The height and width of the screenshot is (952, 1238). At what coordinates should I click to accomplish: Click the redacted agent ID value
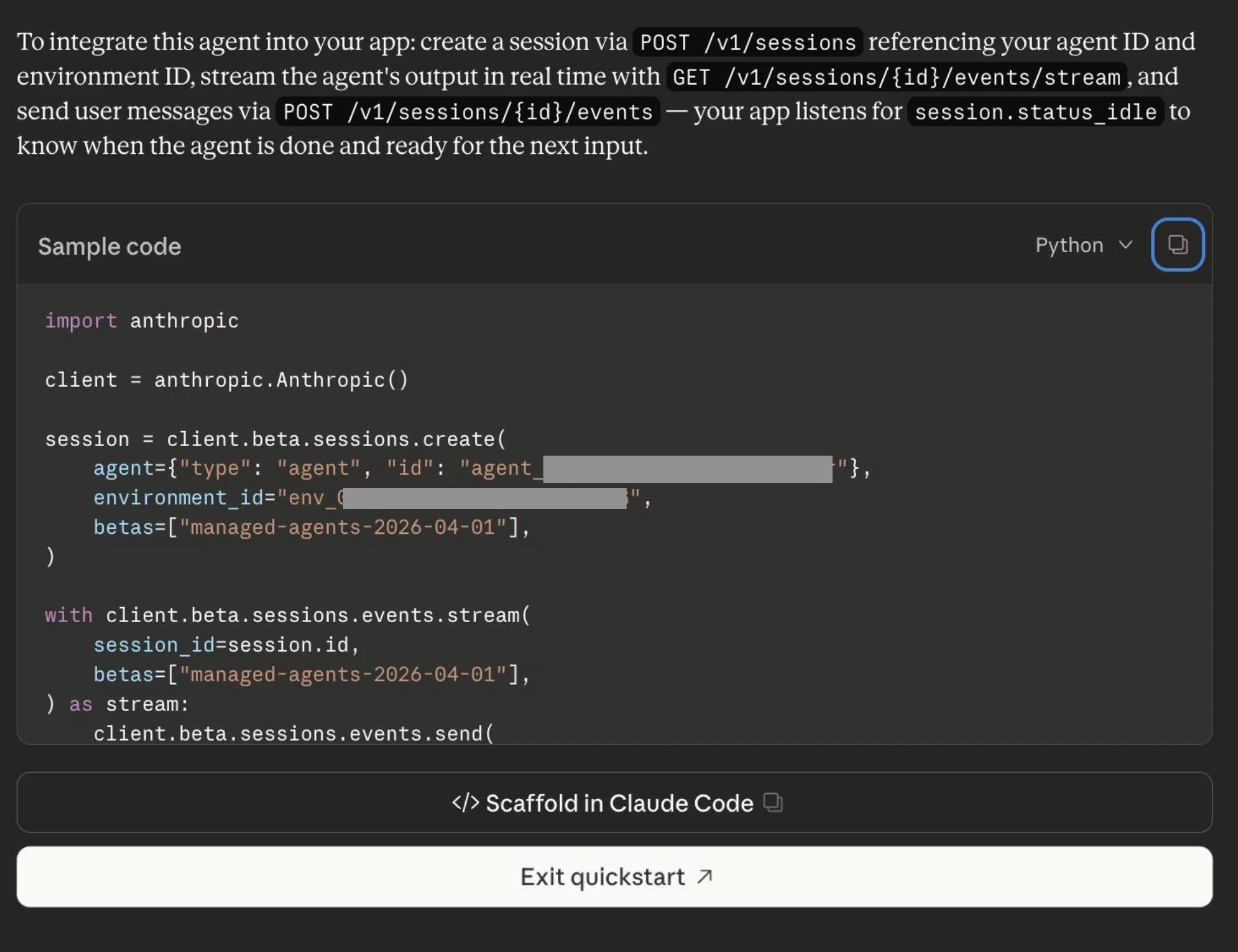point(687,469)
